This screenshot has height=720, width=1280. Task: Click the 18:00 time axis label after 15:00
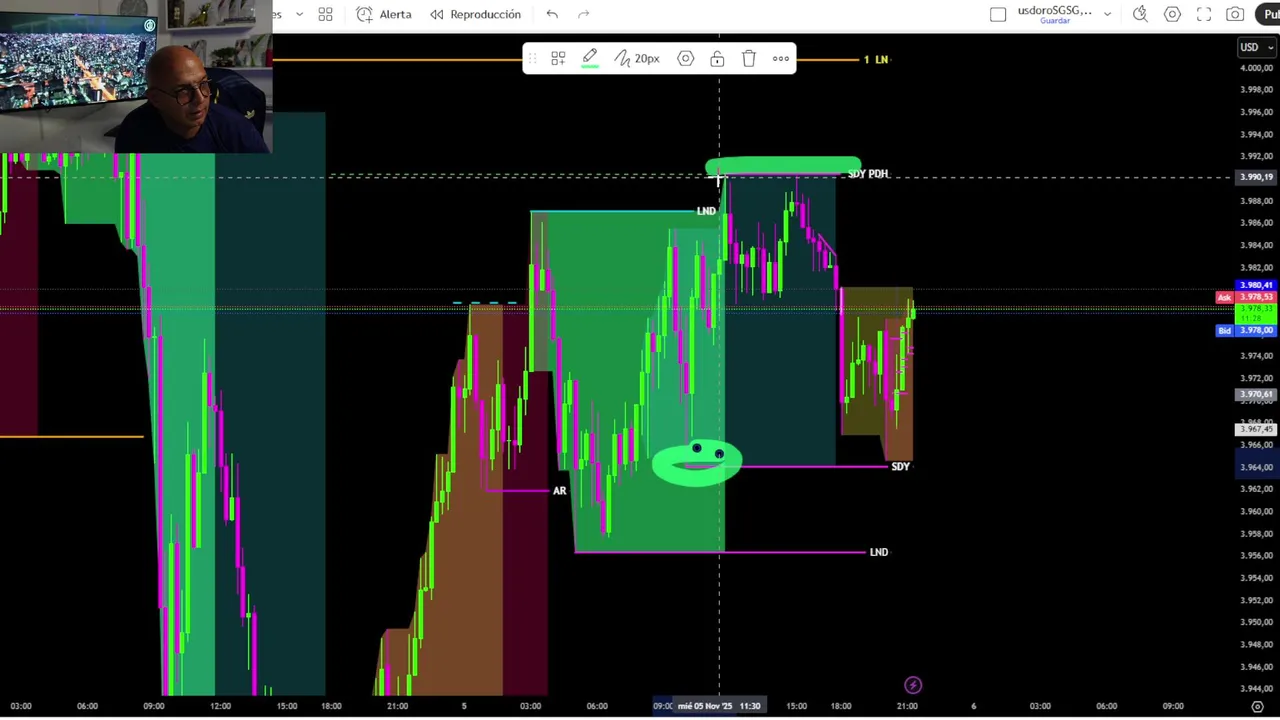pyautogui.click(x=841, y=706)
